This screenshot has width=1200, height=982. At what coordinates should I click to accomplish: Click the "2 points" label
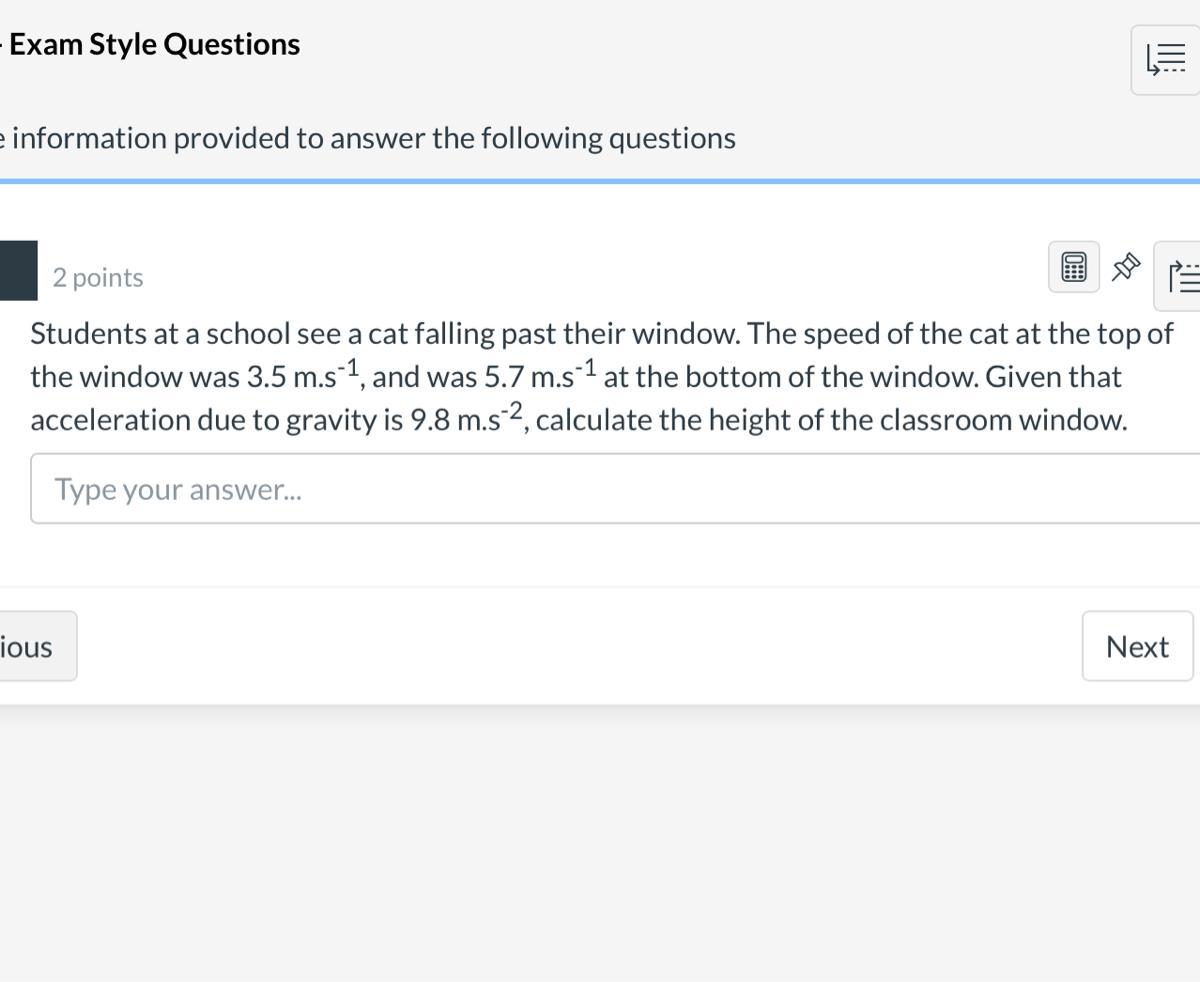pyautogui.click(x=98, y=278)
